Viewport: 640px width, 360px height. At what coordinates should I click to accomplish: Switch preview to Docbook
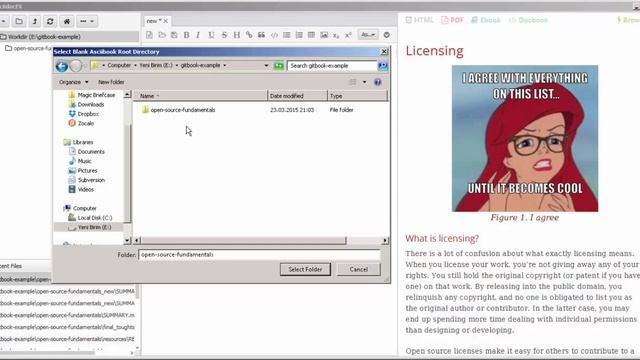coord(528,20)
